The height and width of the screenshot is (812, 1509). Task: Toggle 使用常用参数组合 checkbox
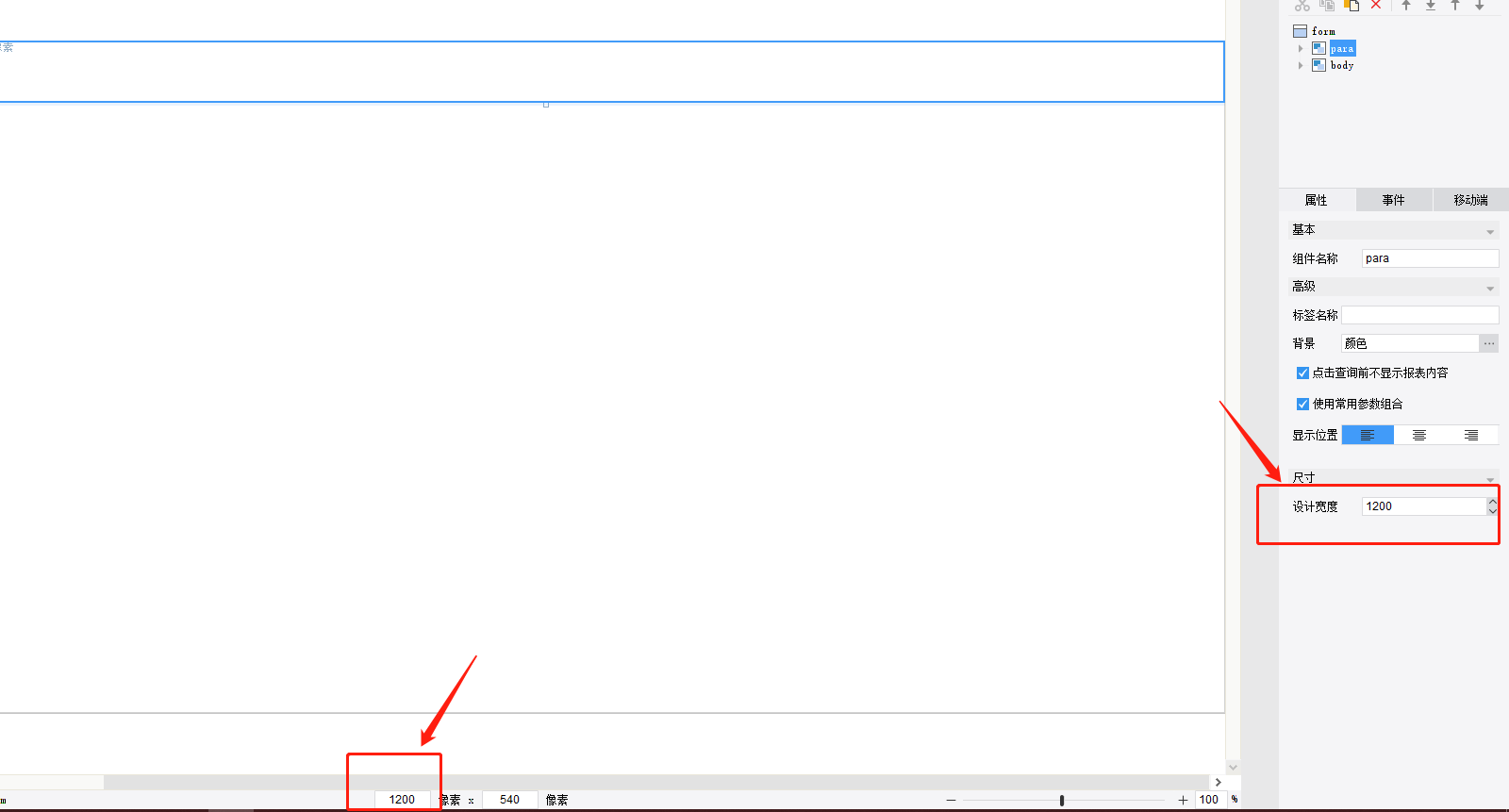pyautogui.click(x=1302, y=404)
